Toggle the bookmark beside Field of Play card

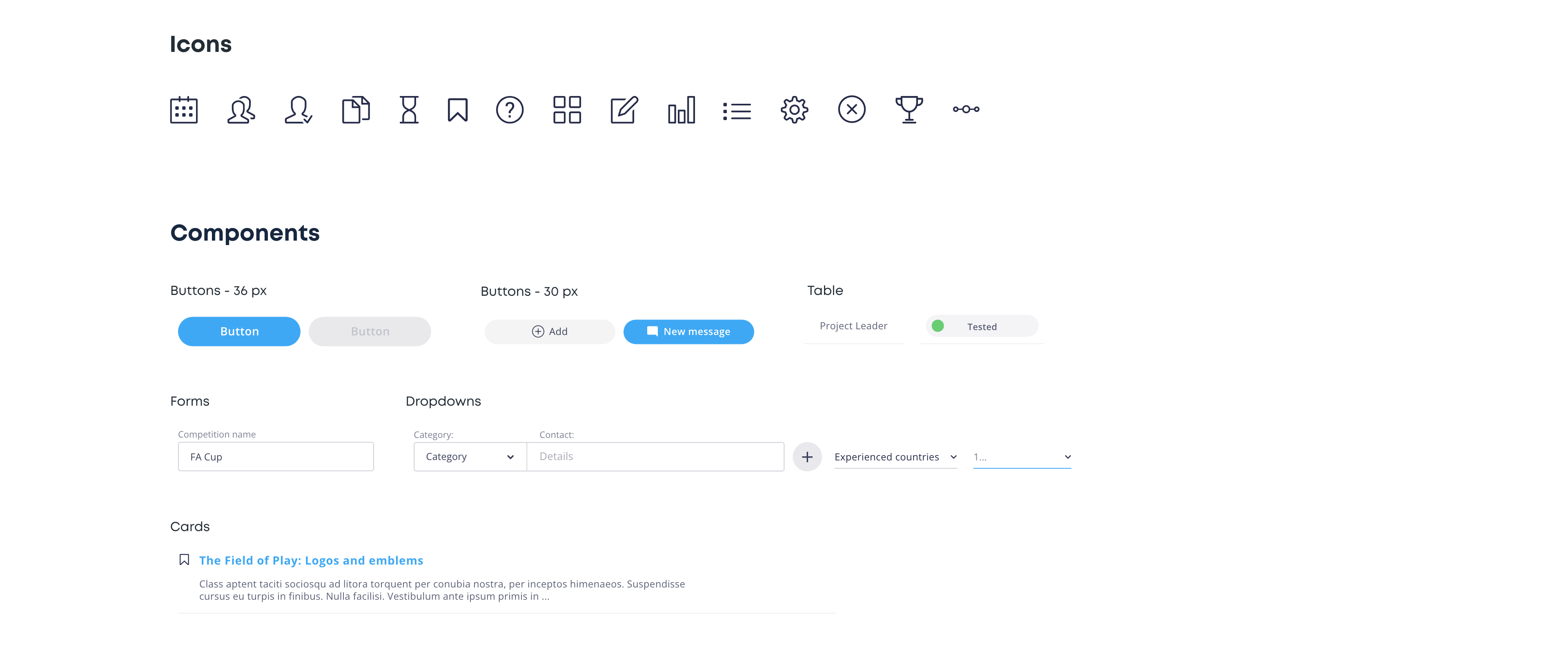[185, 559]
